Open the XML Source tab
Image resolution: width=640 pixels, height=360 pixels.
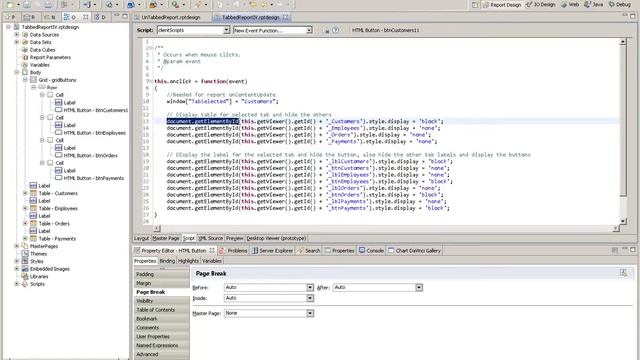tap(210, 238)
